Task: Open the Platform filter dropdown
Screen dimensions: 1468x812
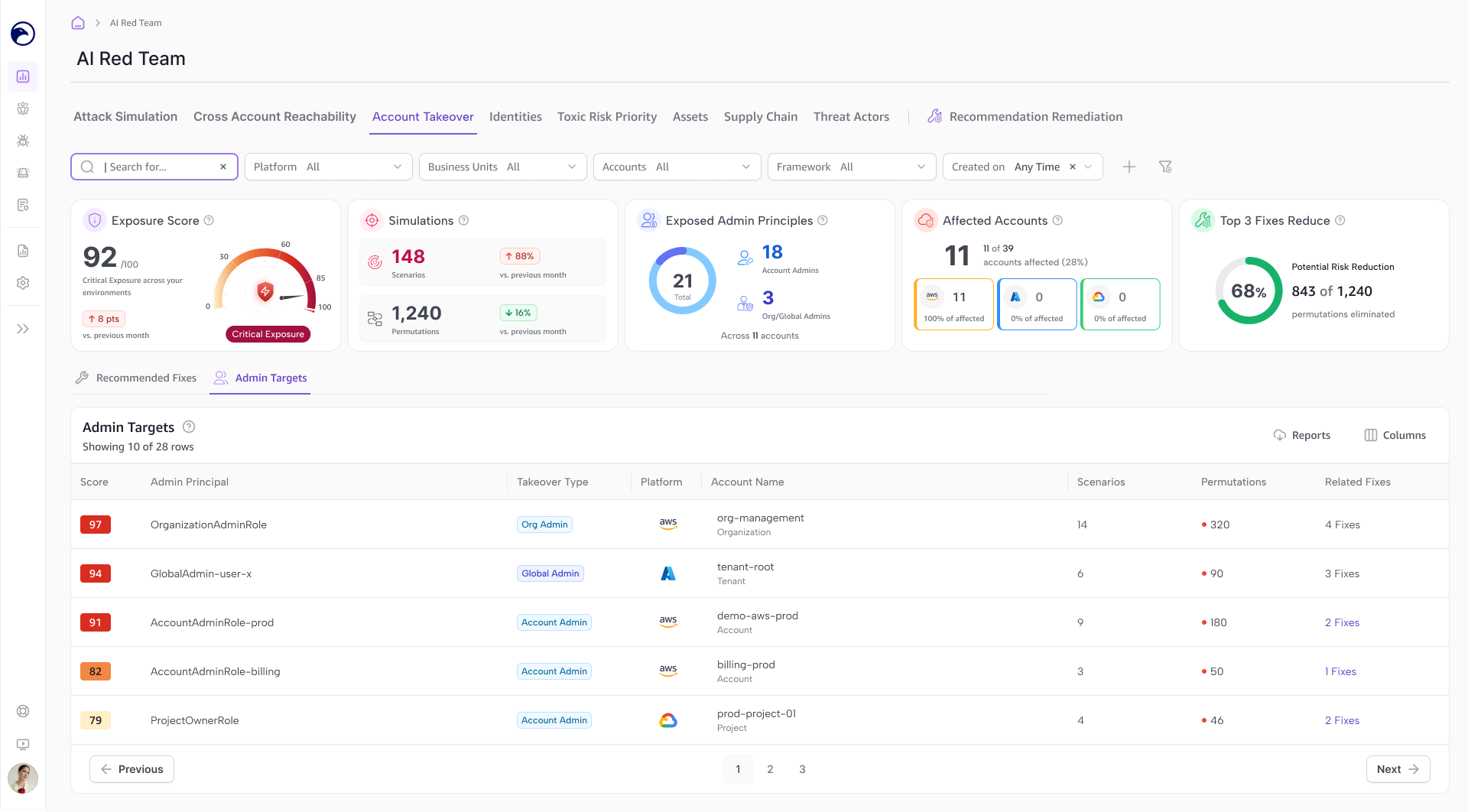Action: click(x=329, y=167)
